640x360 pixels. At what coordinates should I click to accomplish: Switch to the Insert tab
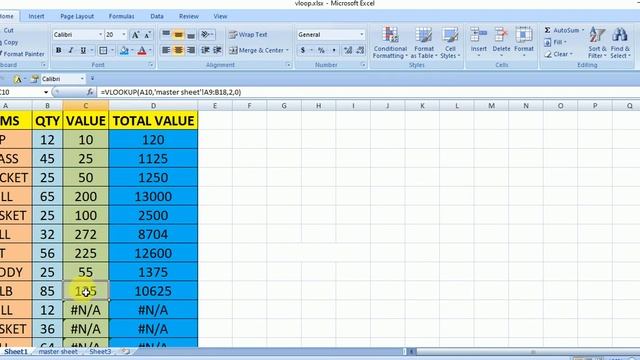[36, 16]
